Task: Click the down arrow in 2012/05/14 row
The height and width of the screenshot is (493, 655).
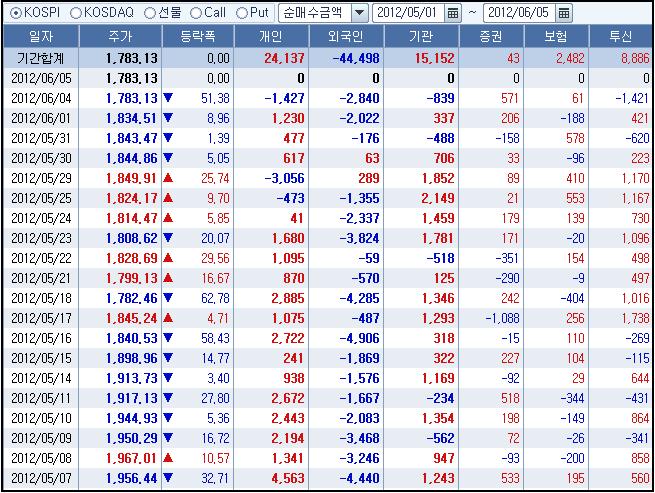Action: coord(168,378)
